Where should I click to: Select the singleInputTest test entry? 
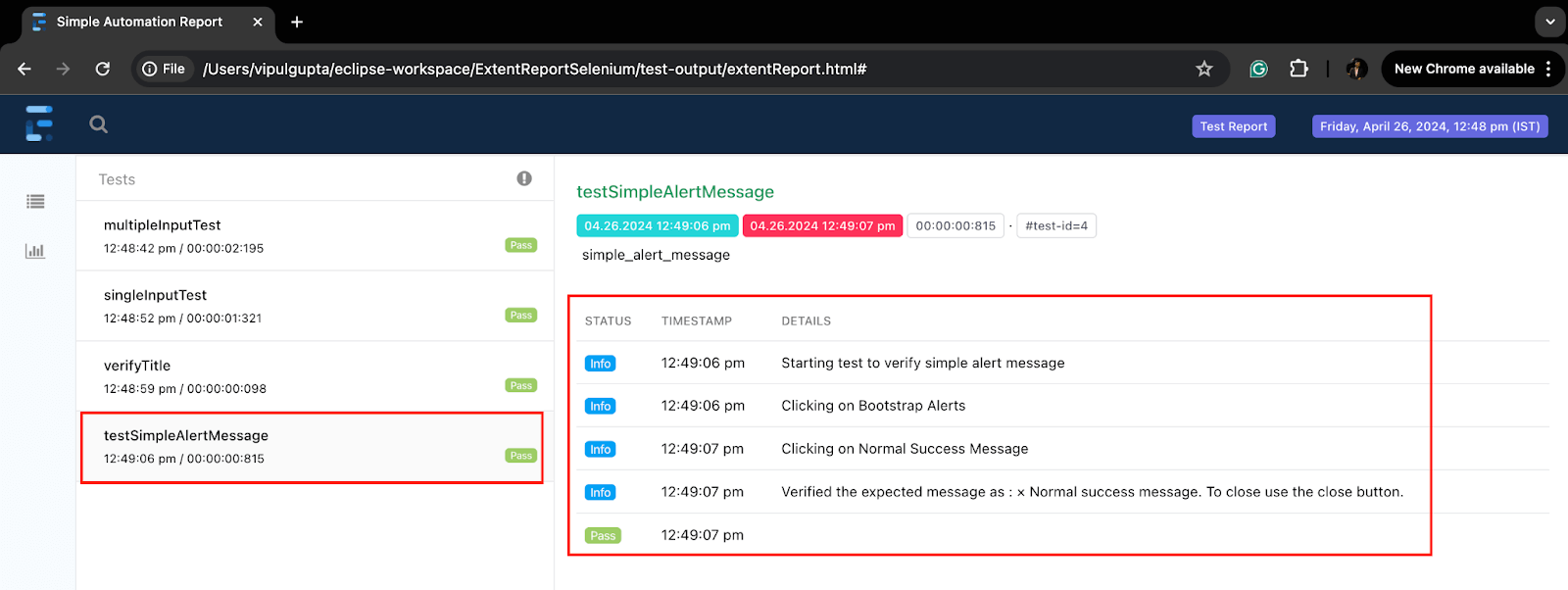pyautogui.click(x=314, y=306)
